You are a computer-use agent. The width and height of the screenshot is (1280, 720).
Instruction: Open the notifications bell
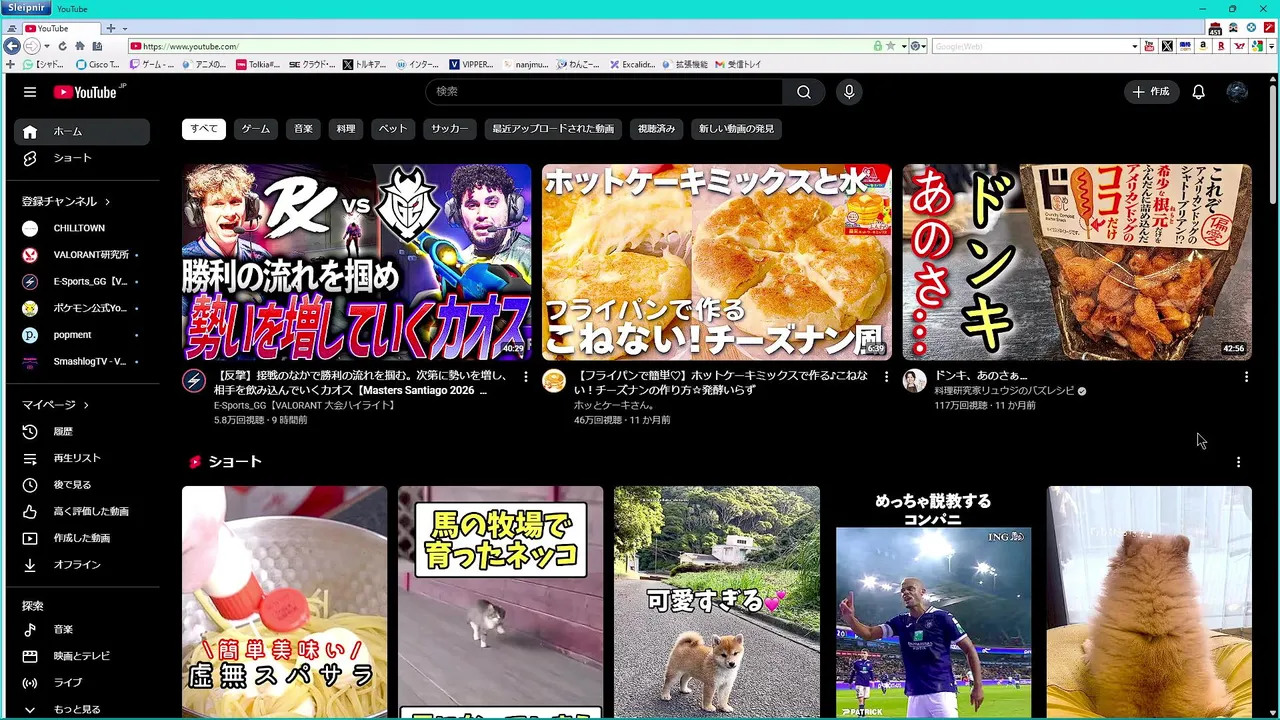tap(1198, 92)
